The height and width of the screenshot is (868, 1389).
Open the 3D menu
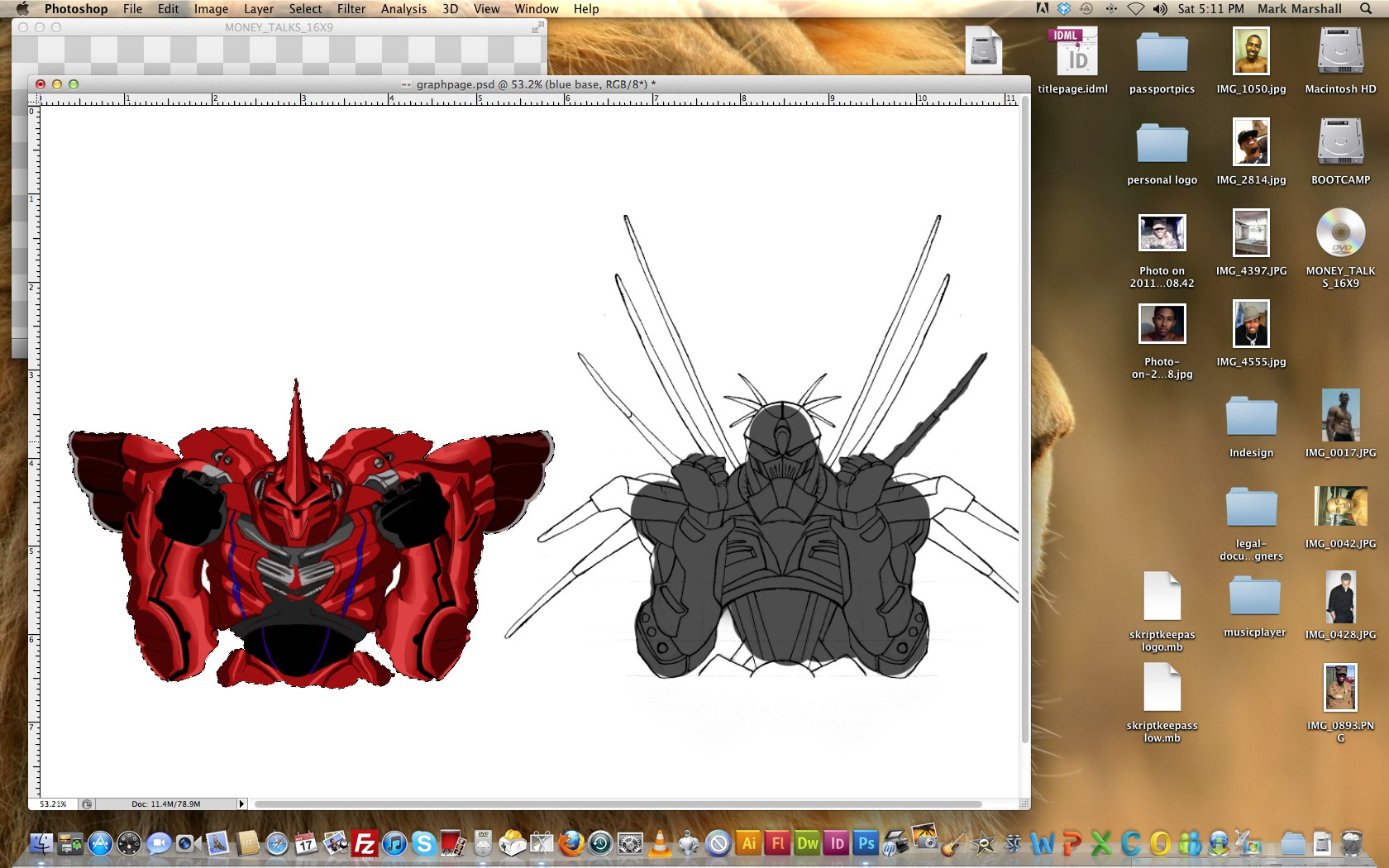tap(450, 9)
